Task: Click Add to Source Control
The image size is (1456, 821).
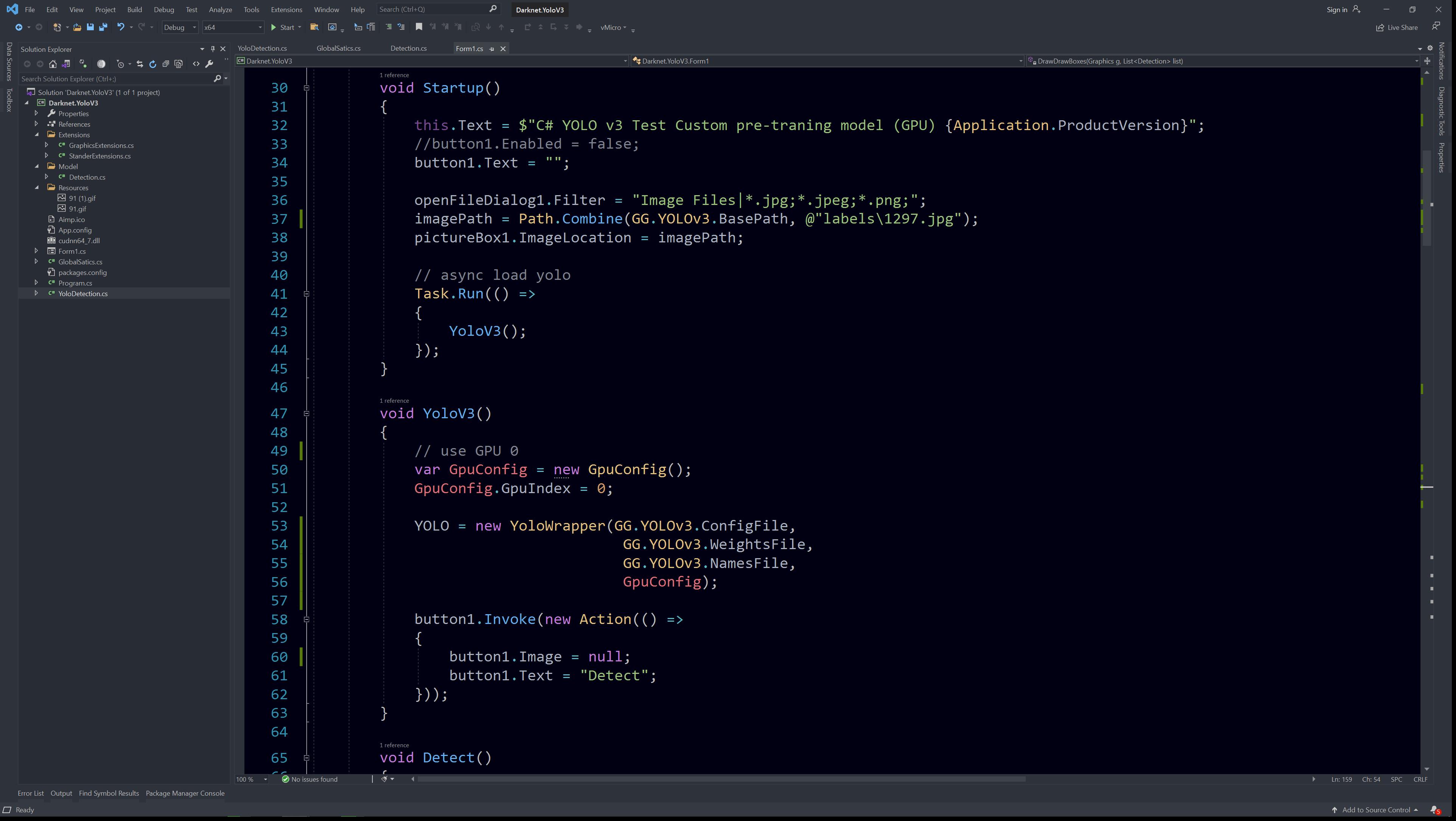Action: (1376, 810)
